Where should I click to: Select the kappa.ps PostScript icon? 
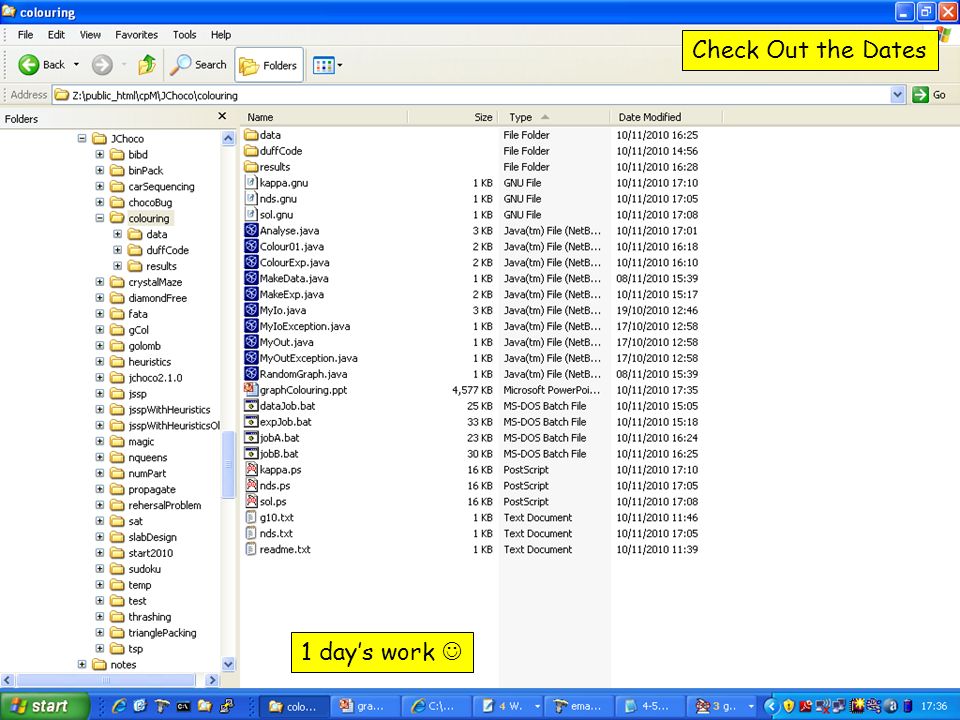(x=251, y=469)
